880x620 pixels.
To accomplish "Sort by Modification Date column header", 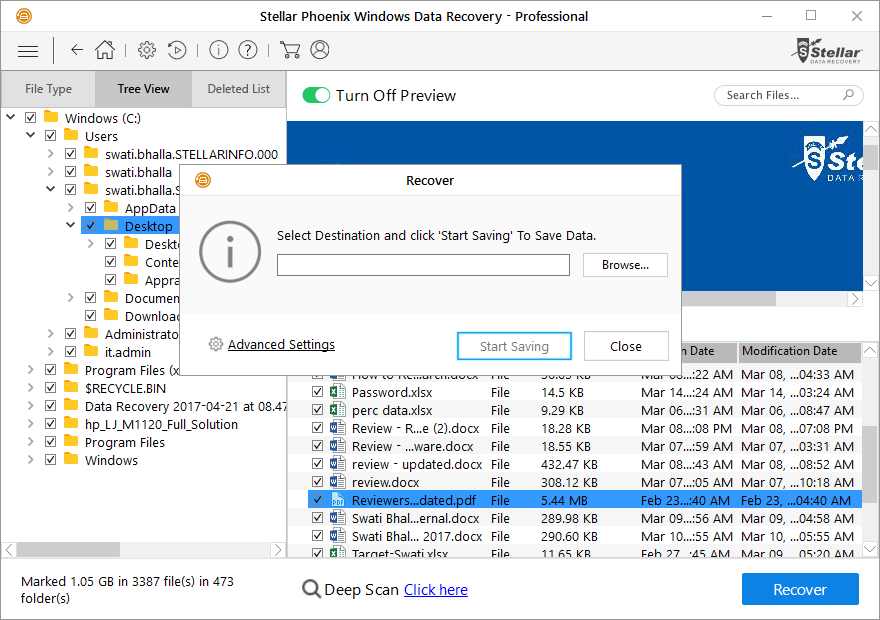I will [x=799, y=351].
